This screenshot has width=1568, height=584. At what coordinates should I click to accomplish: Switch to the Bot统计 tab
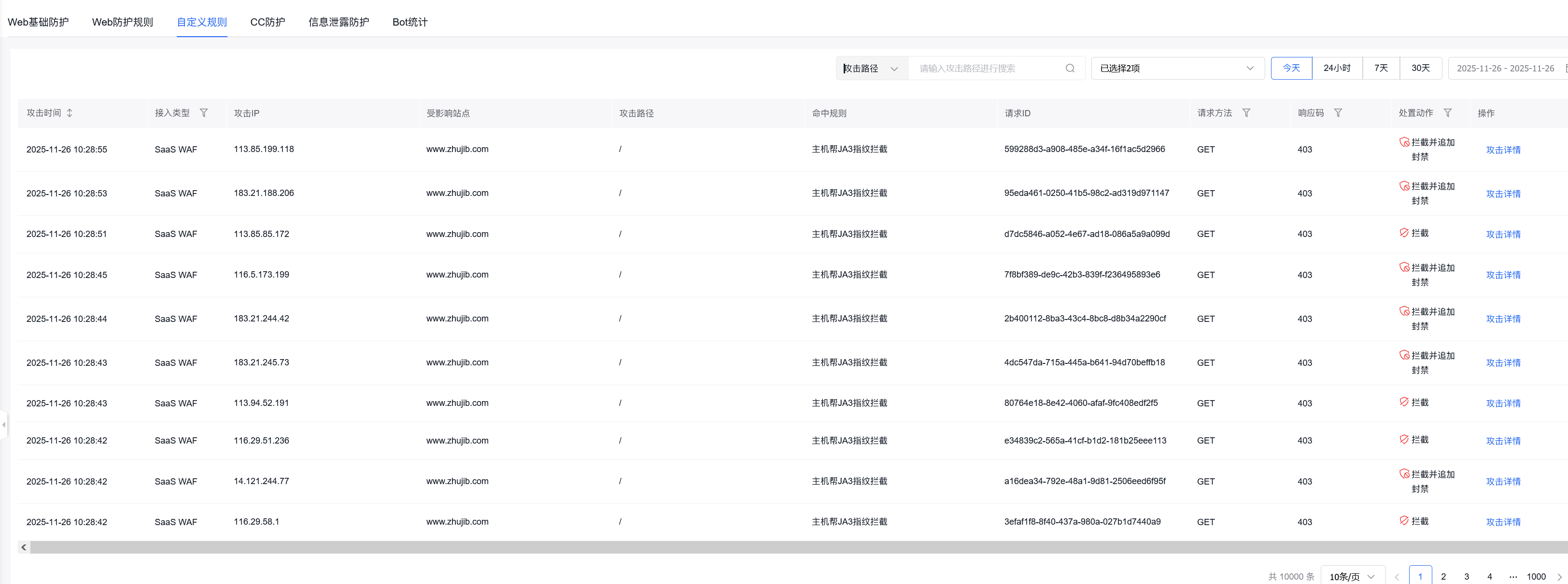pyautogui.click(x=410, y=22)
